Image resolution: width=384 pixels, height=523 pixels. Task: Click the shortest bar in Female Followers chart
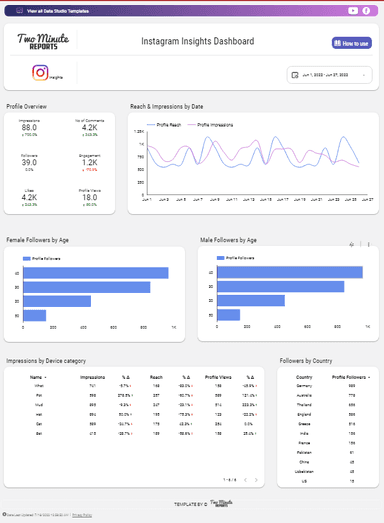point(35,316)
